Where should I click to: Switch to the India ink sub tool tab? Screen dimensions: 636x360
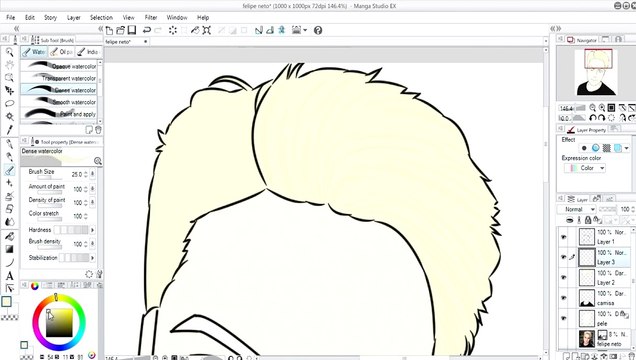point(88,52)
